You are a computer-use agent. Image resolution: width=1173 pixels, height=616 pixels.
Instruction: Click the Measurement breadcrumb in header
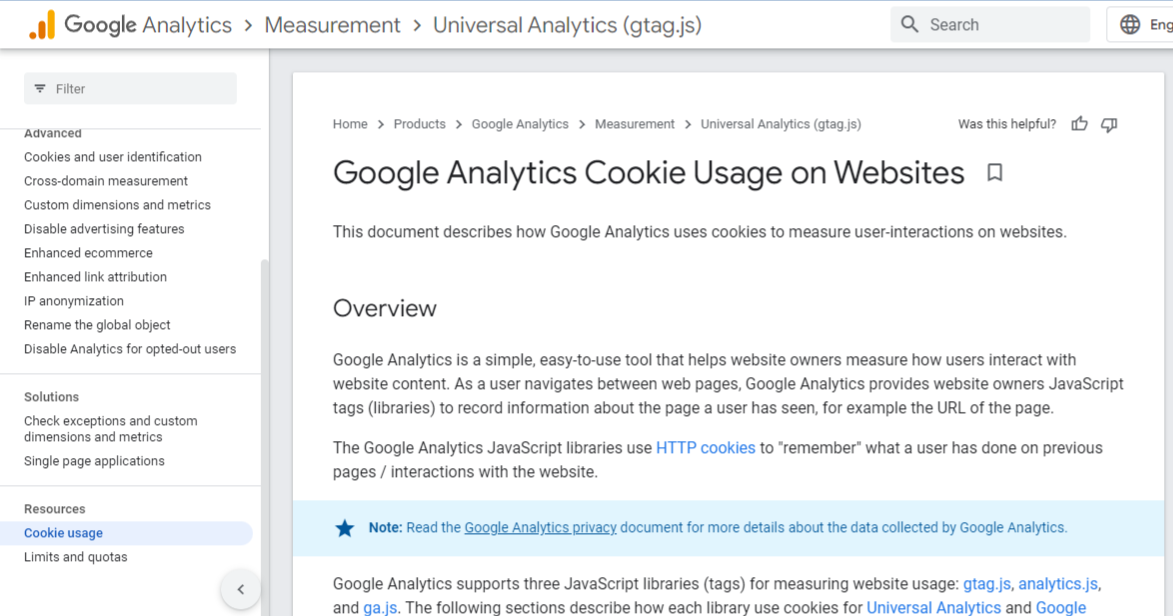pyautogui.click(x=332, y=25)
